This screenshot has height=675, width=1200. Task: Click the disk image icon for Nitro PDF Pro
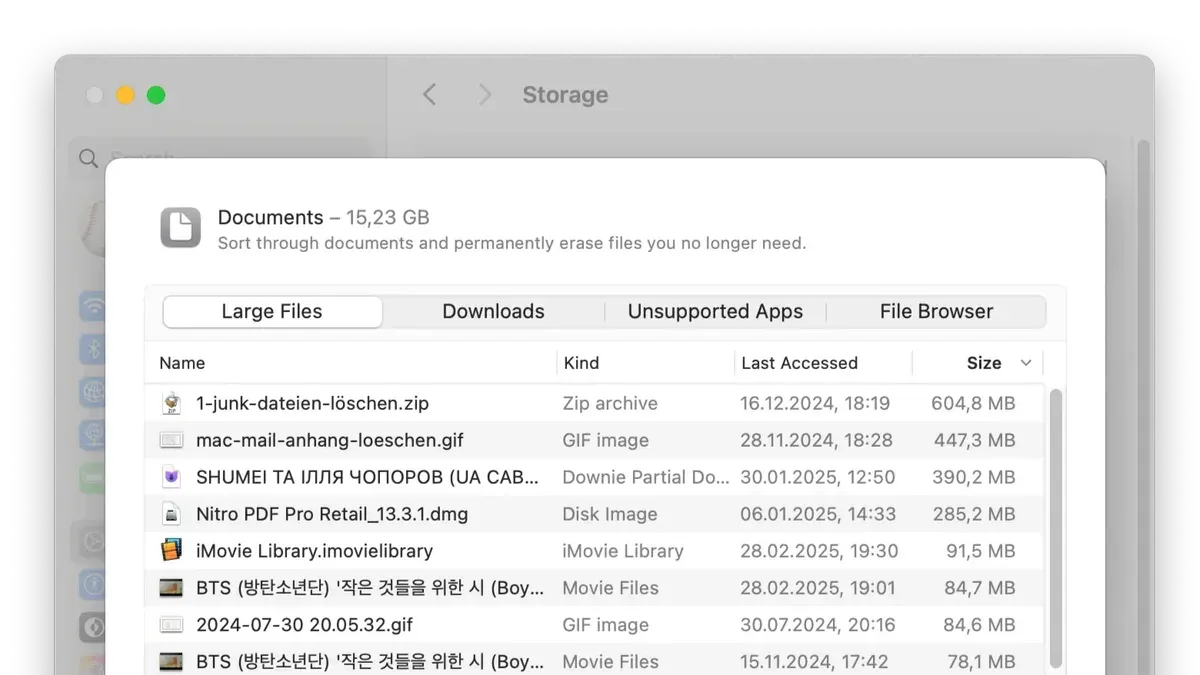click(172, 514)
